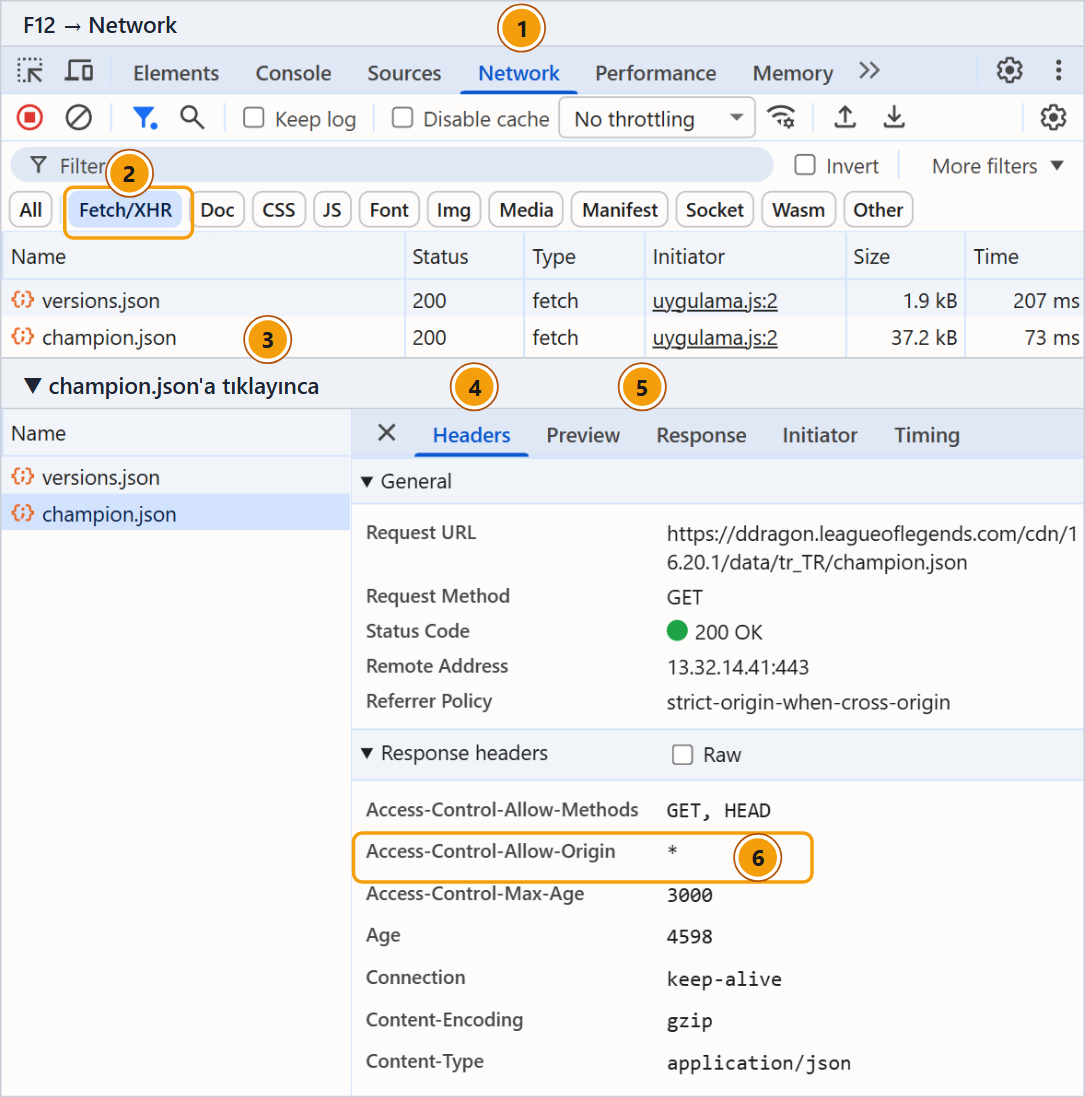The height and width of the screenshot is (1097, 1085).
Task: Select the All filter chip
Action: point(31,210)
